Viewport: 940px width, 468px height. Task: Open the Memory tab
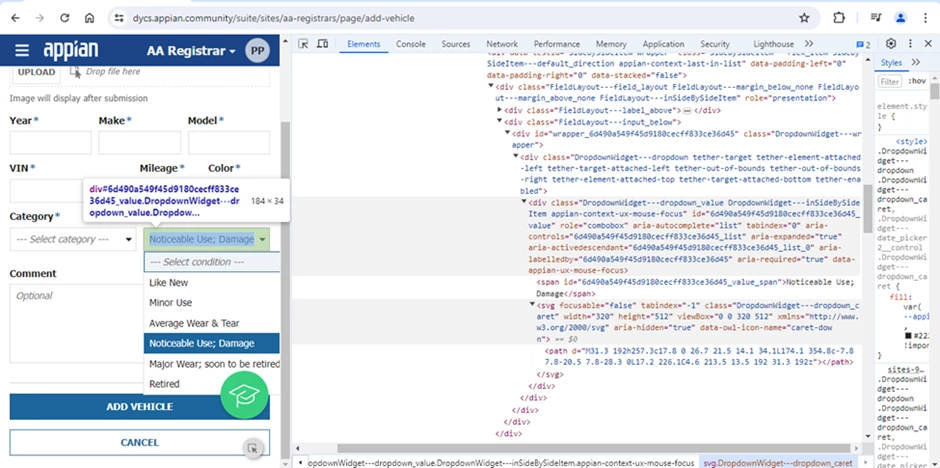(x=611, y=44)
